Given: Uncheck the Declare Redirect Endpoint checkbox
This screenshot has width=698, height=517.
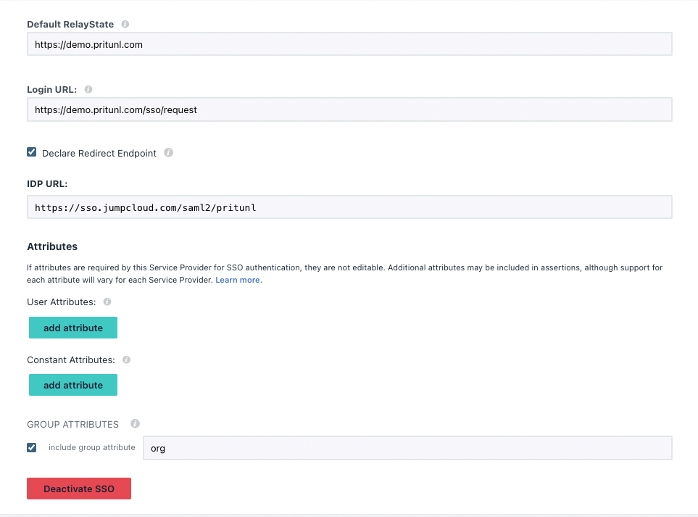Looking at the screenshot, I should (32, 153).
